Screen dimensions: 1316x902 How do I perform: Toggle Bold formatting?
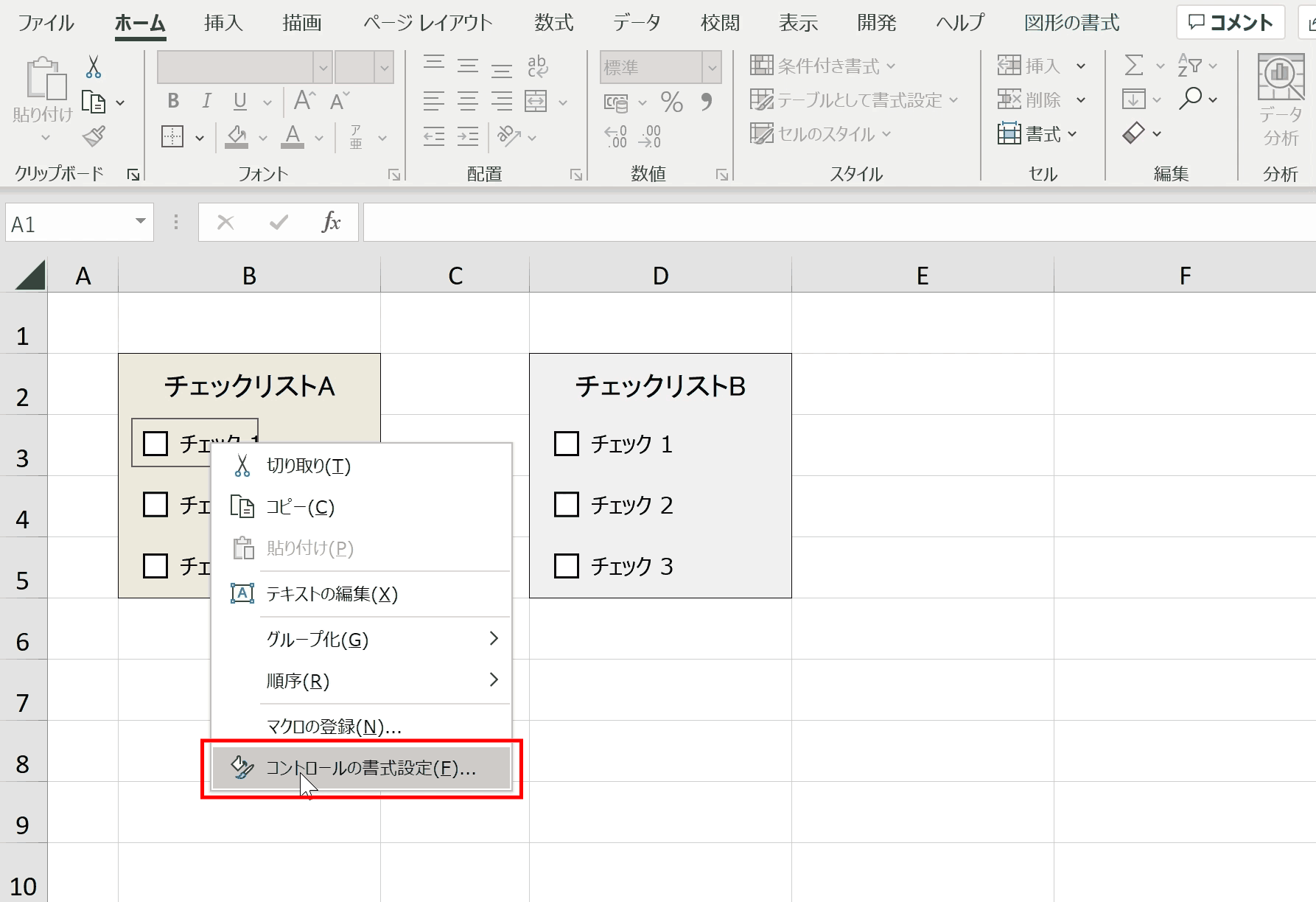point(173,101)
